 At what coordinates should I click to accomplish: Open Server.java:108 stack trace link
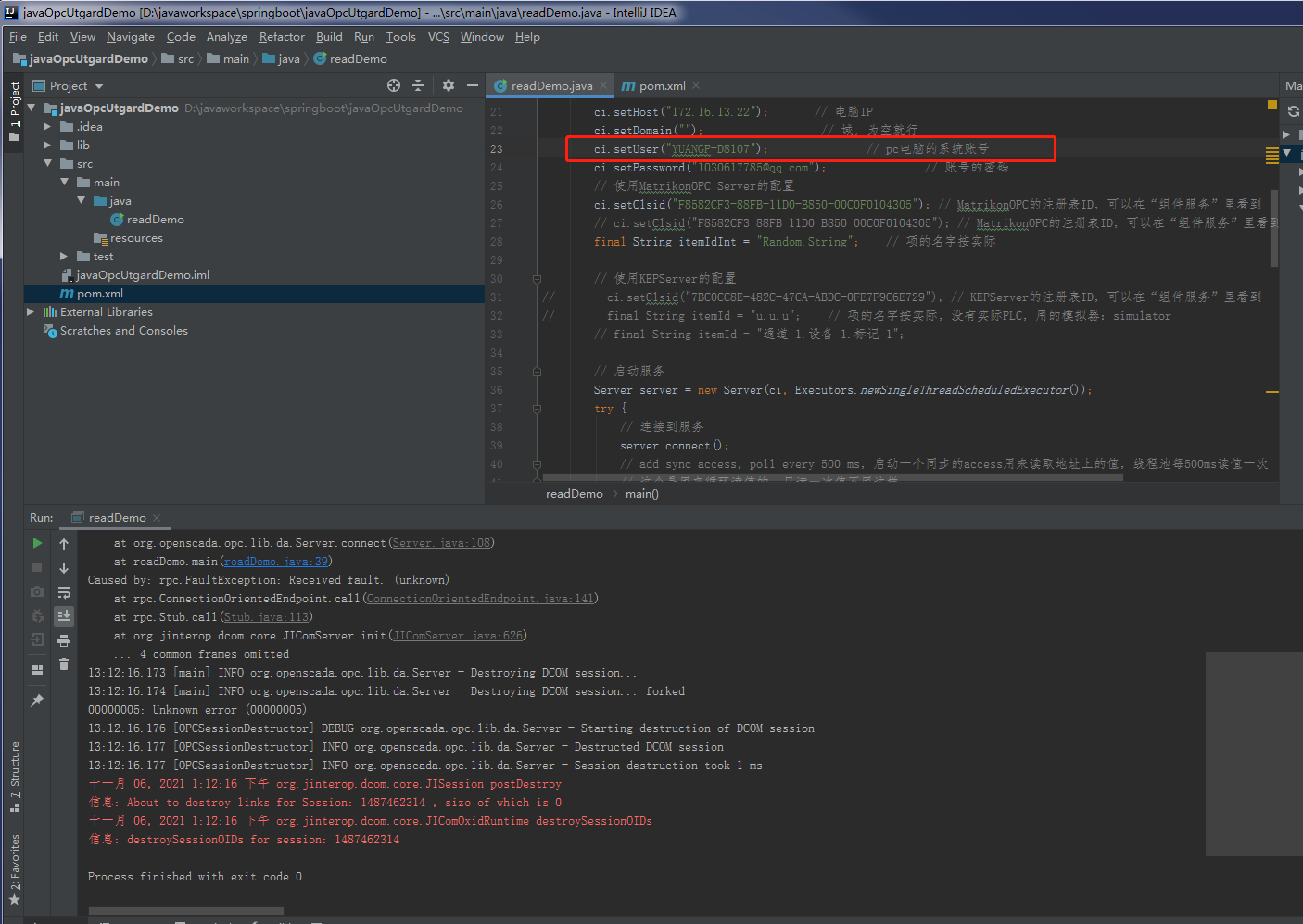(x=441, y=542)
